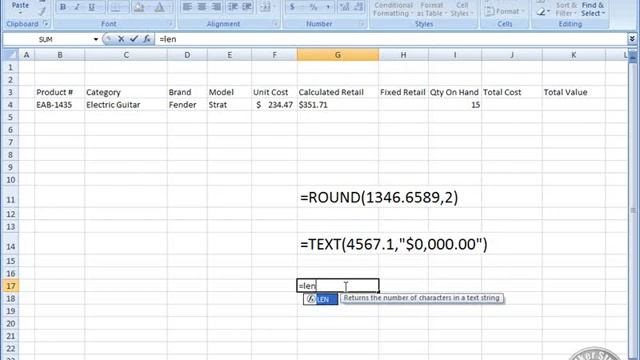This screenshot has width=640, height=360.
Task: Click cell containing EAB-1435
Action: (x=60, y=105)
